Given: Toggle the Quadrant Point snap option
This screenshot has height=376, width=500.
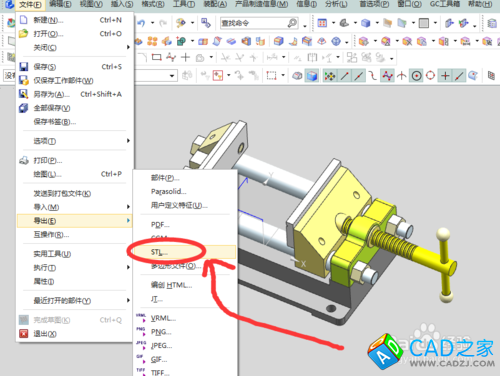Looking at the screenshot, I should pyautogui.click(x=430, y=76).
